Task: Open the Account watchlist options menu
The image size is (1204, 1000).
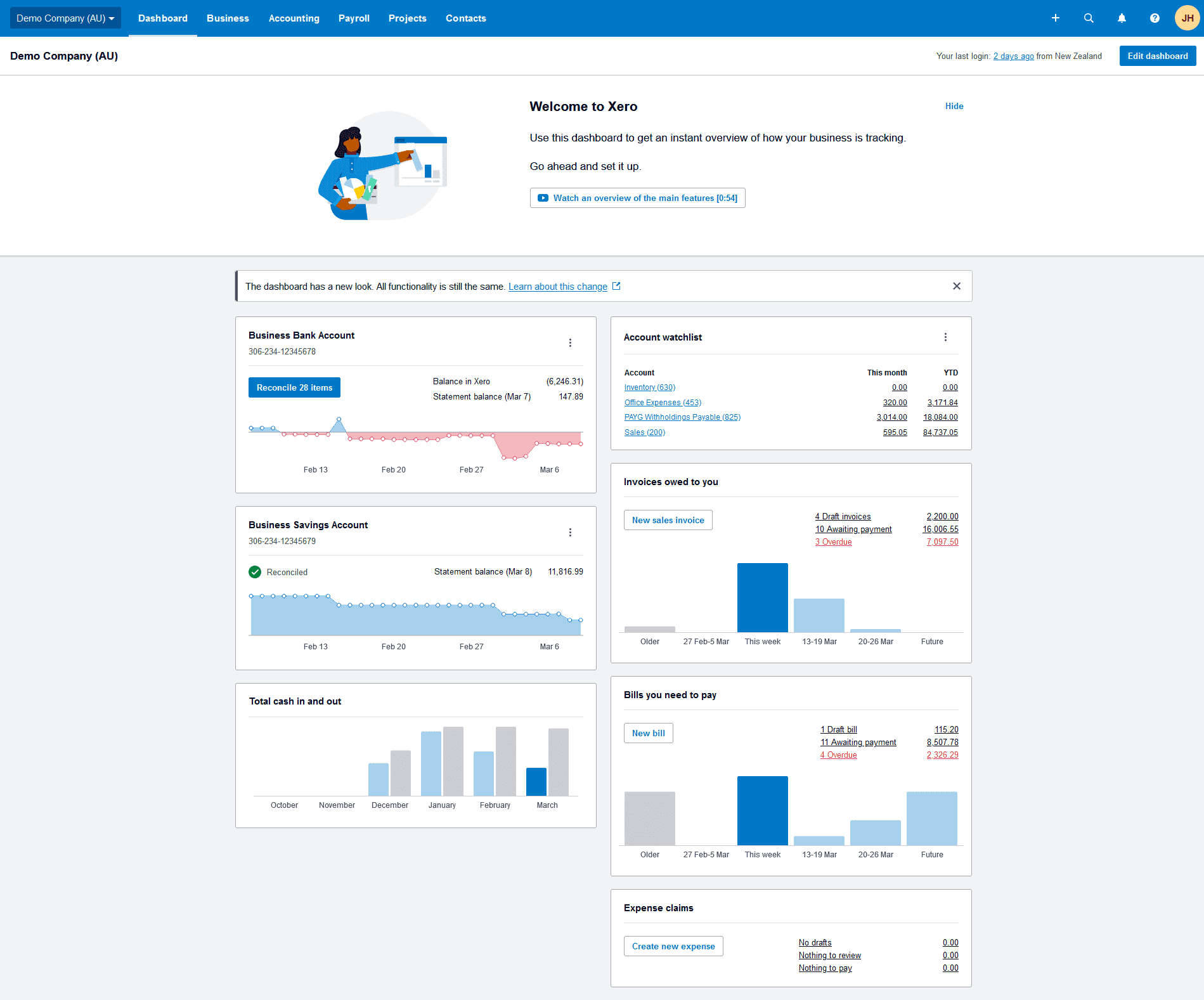Action: [946, 337]
